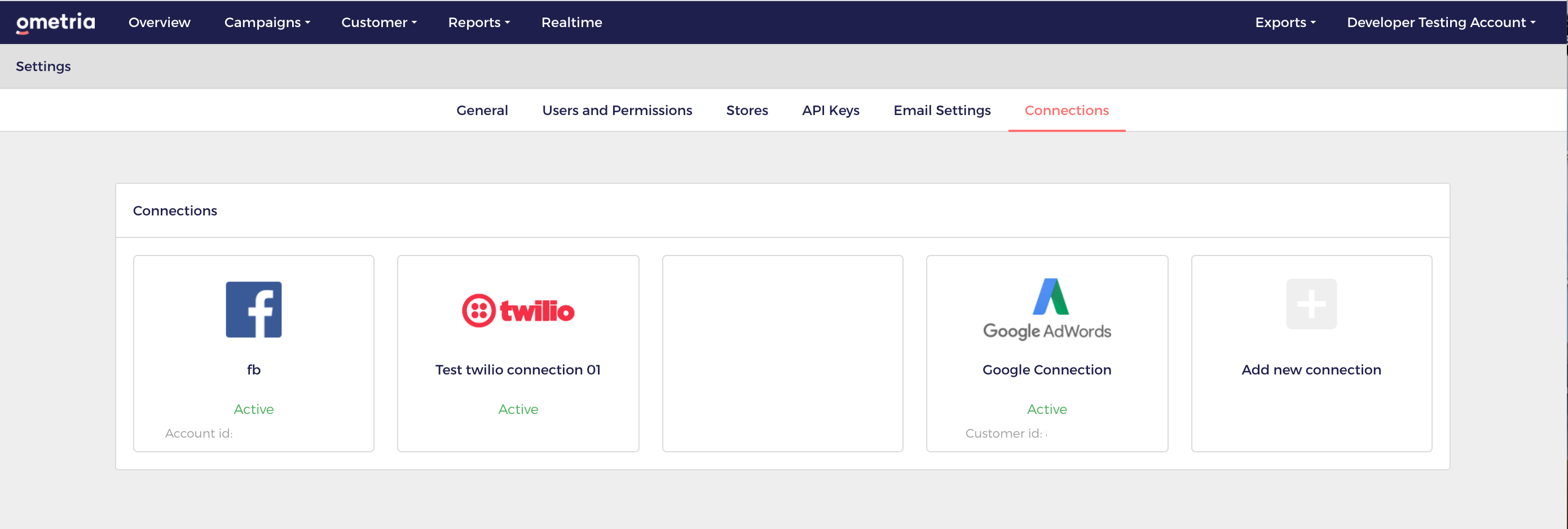The width and height of the screenshot is (1568, 529).
Task: Open the Exports dropdown
Action: pos(1285,23)
